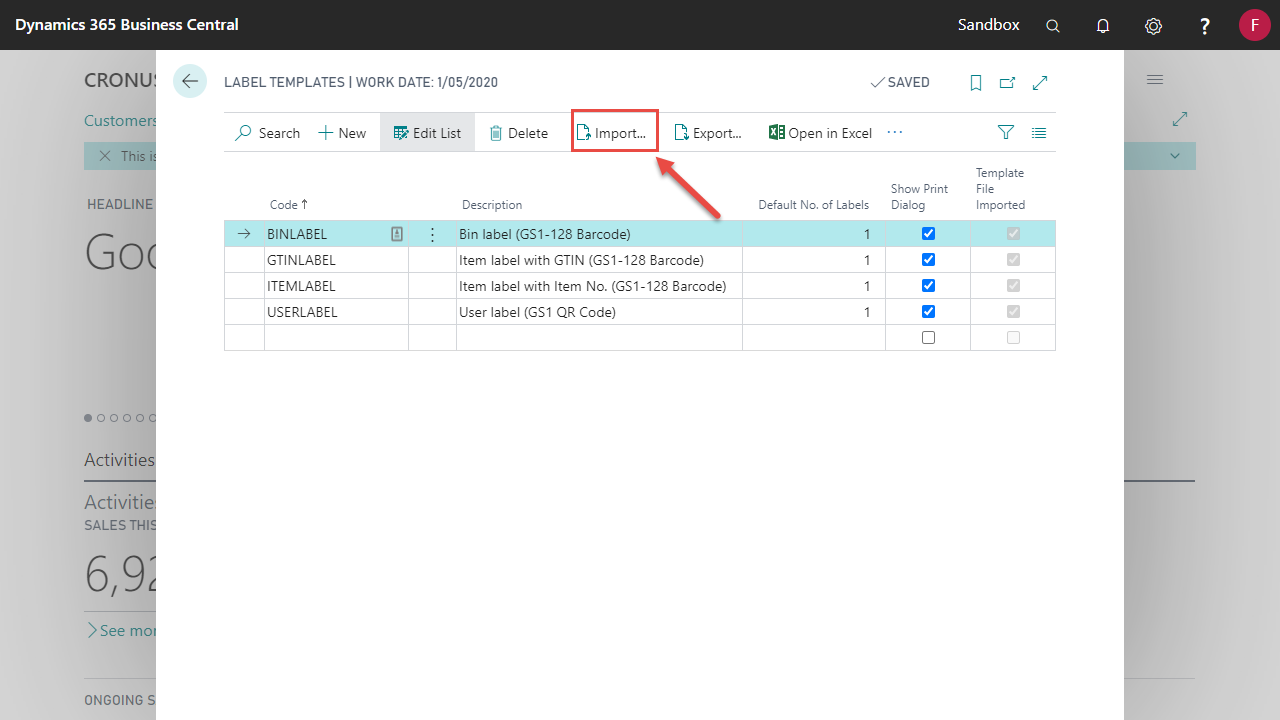Search the label templates list
1280x720 pixels.
[267, 133]
